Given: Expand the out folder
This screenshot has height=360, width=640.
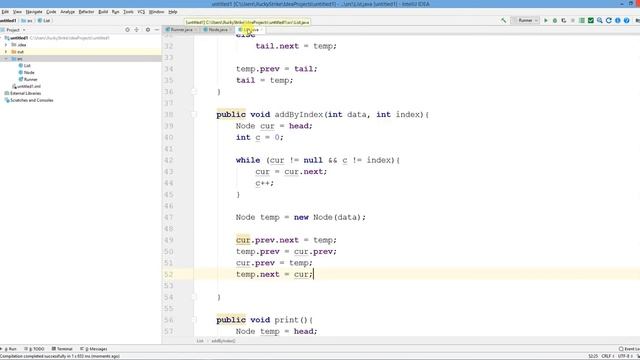Looking at the screenshot, I should click(6, 52).
